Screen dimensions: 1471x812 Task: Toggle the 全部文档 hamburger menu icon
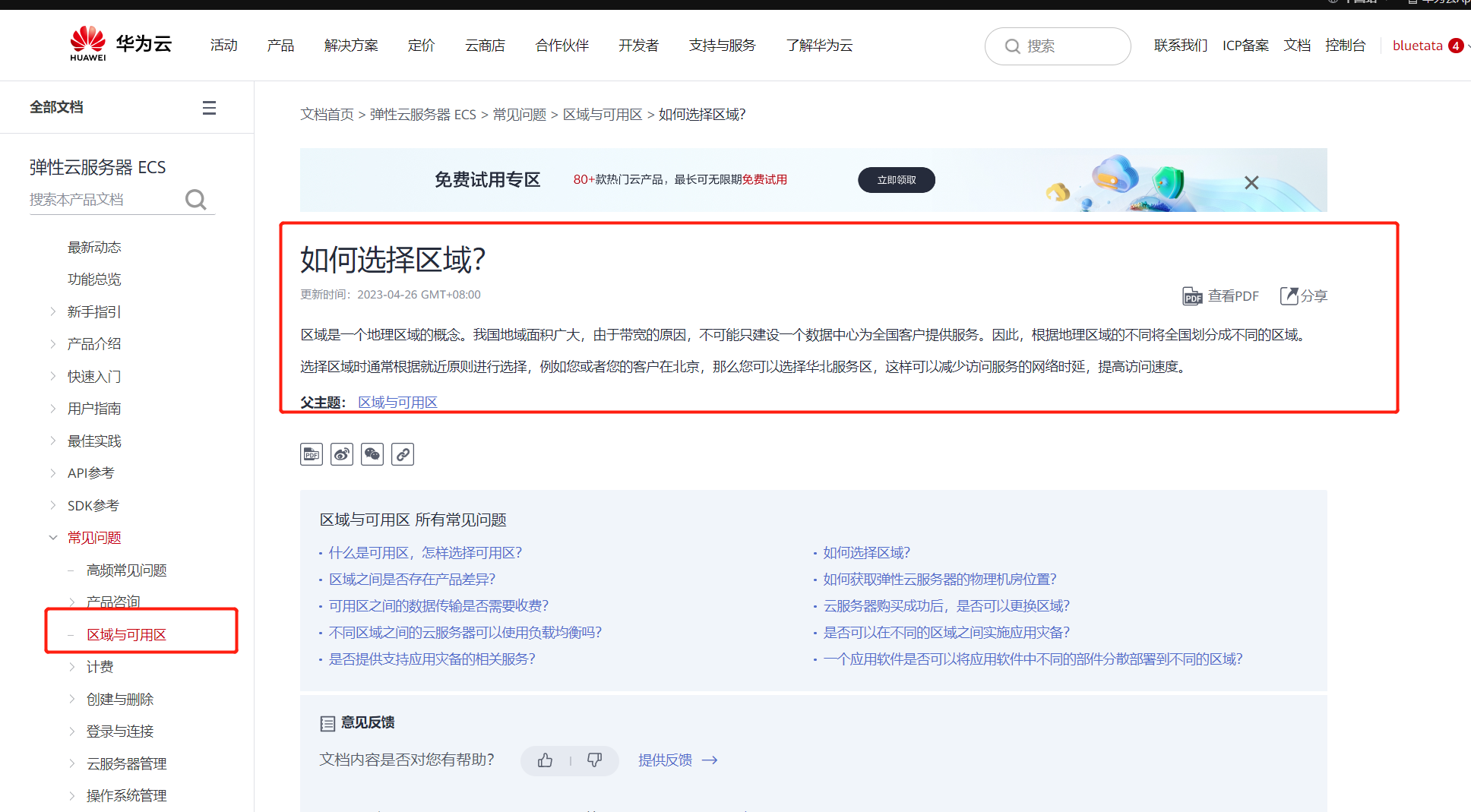tap(209, 108)
